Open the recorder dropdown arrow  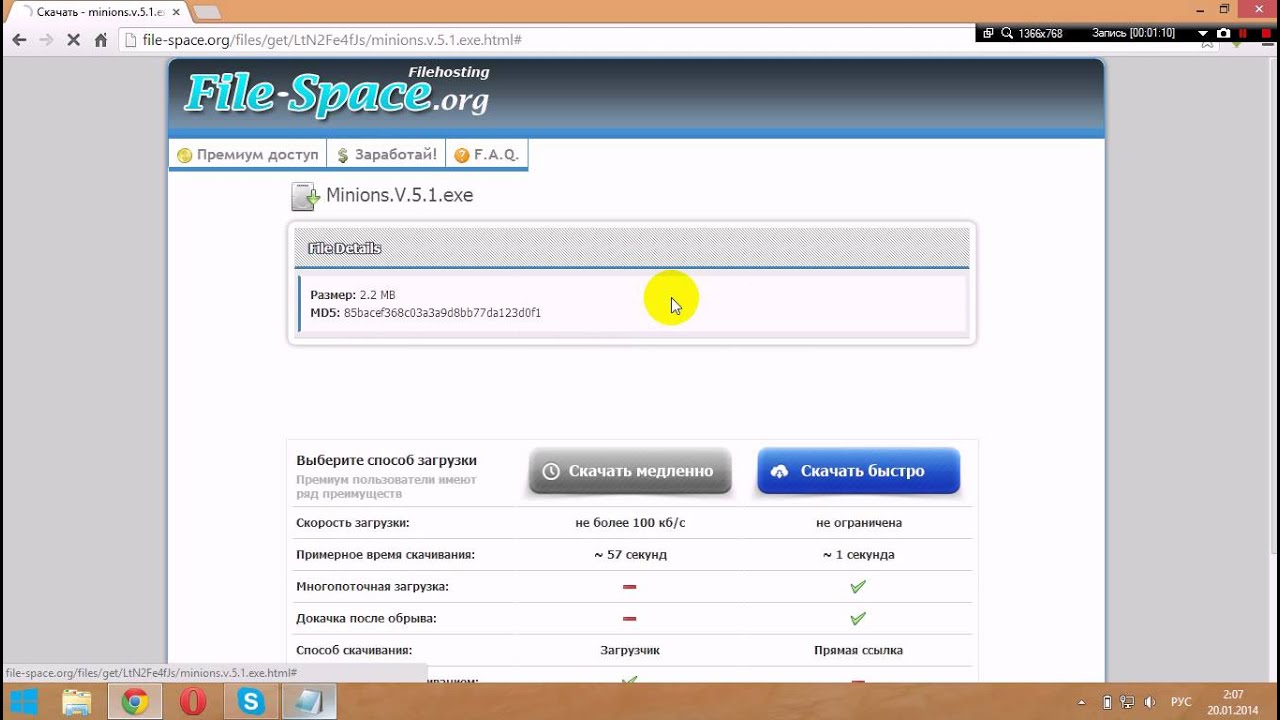pos(1203,33)
